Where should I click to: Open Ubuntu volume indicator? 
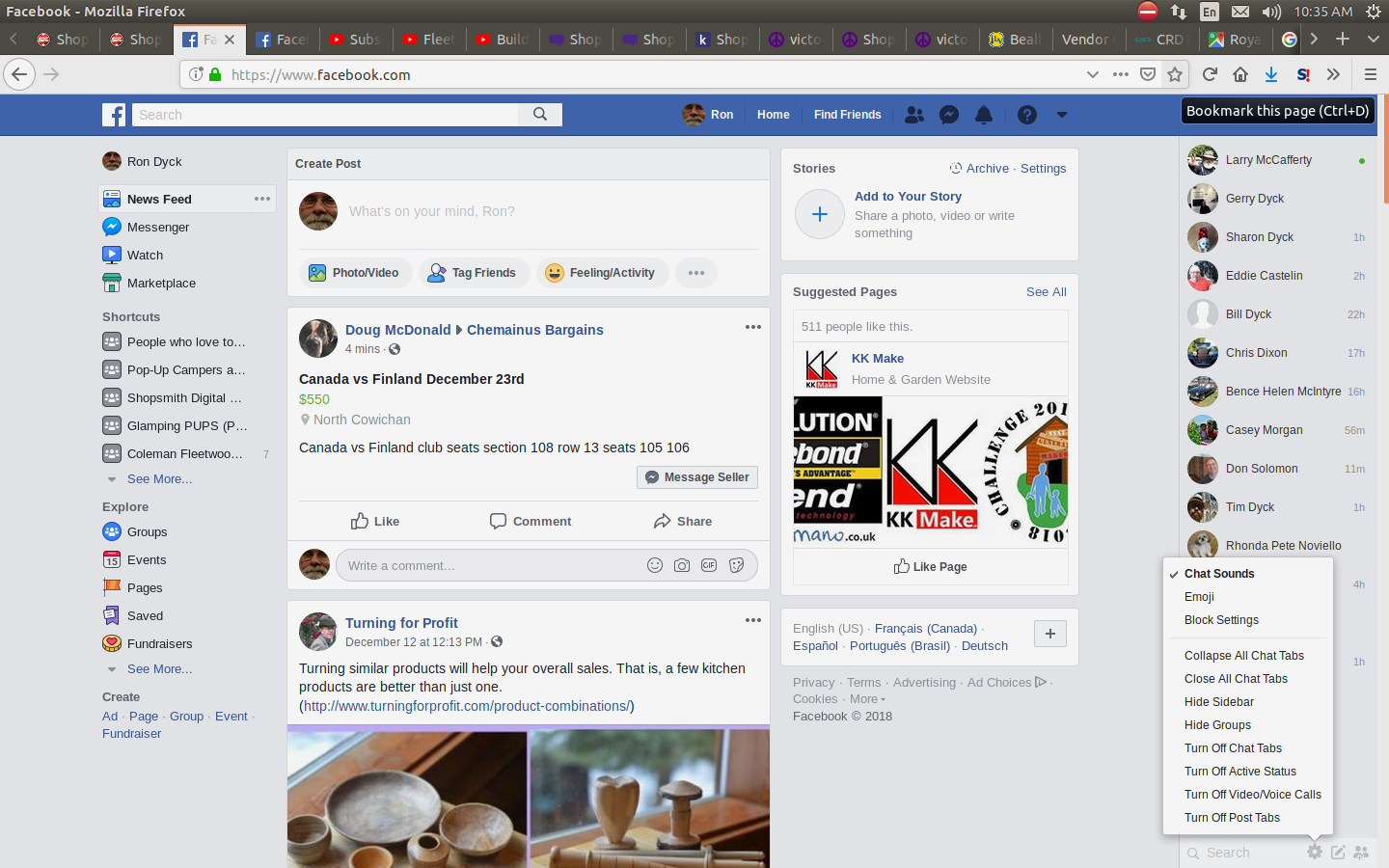pos(1271,12)
